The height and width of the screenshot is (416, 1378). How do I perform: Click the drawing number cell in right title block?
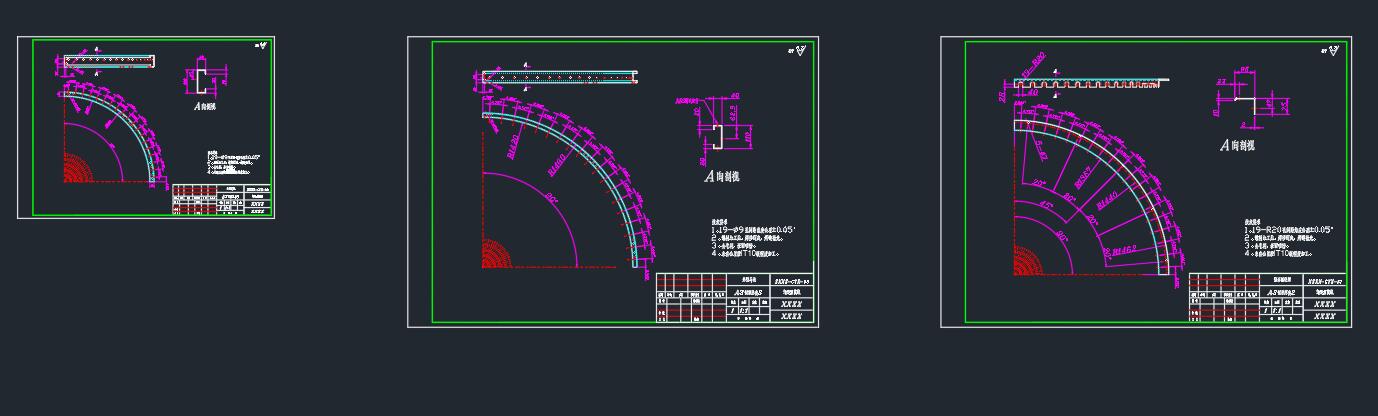point(1324,282)
